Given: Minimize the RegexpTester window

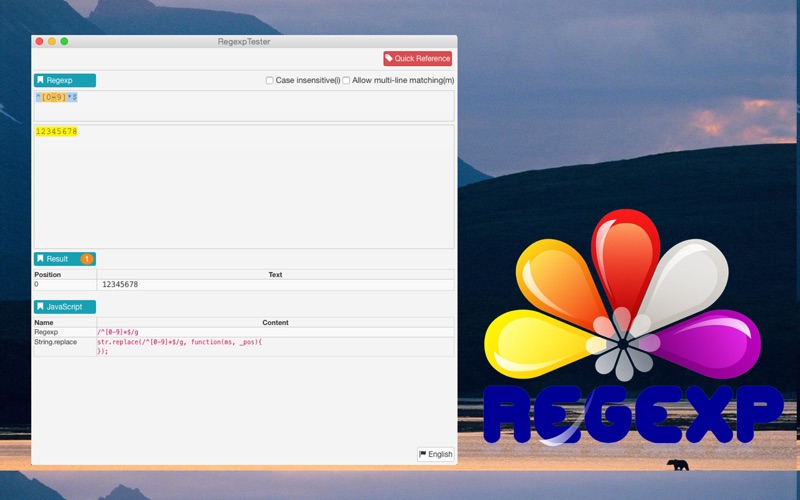Looking at the screenshot, I should click(52, 41).
